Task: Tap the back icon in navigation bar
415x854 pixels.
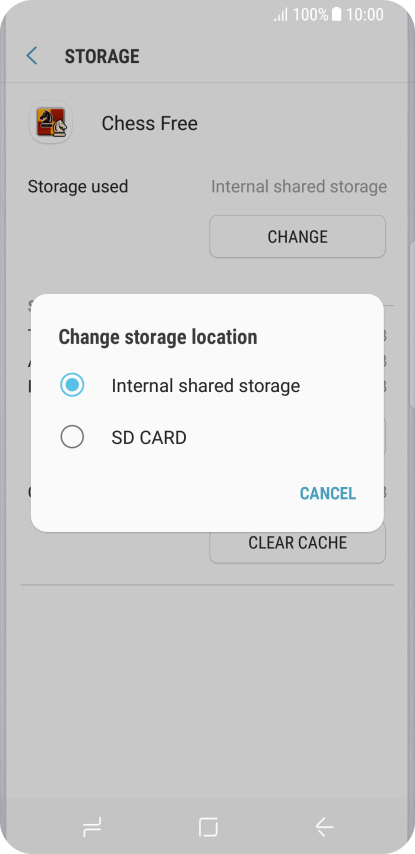Action: click(x=324, y=827)
